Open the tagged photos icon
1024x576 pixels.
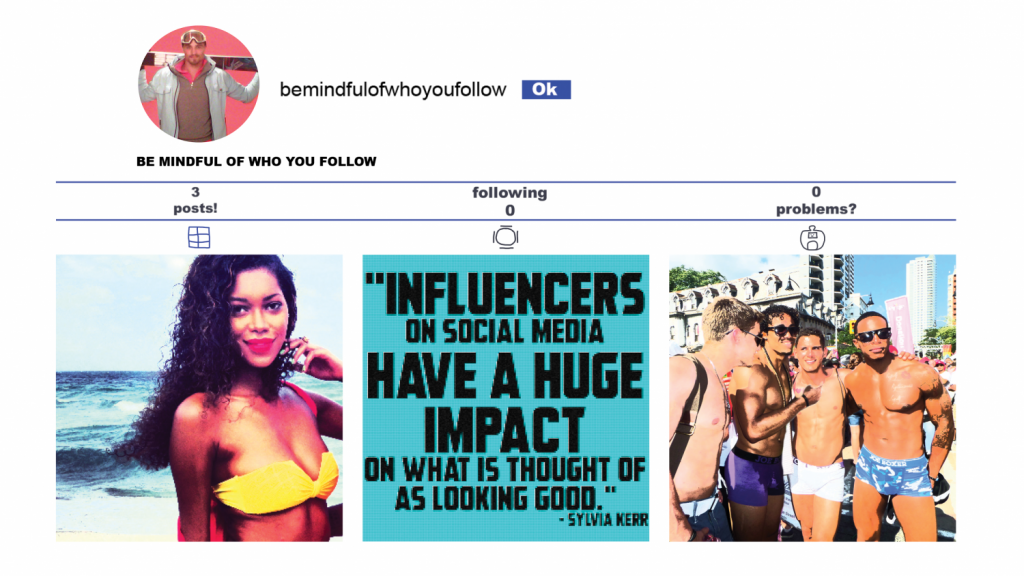(x=812, y=238)
